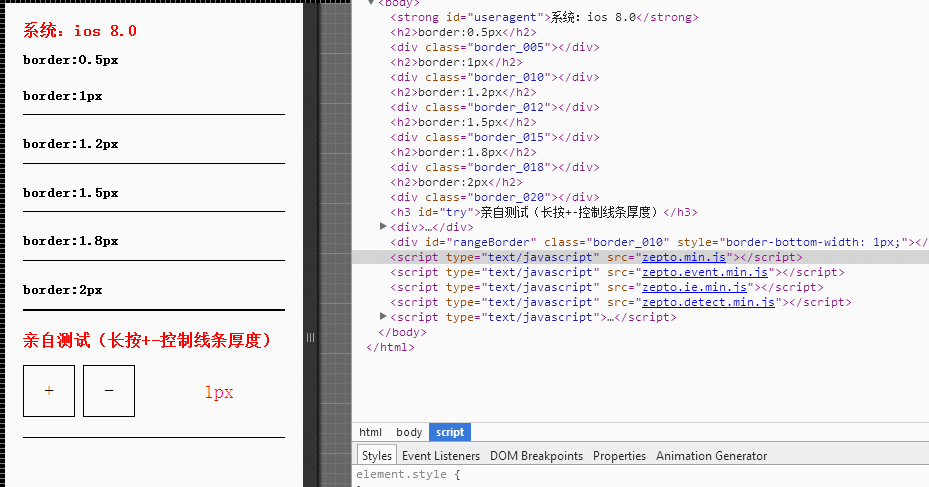The image size is (929, 487).
Task: Expand the collapsed div node
Action: point(384,227)
